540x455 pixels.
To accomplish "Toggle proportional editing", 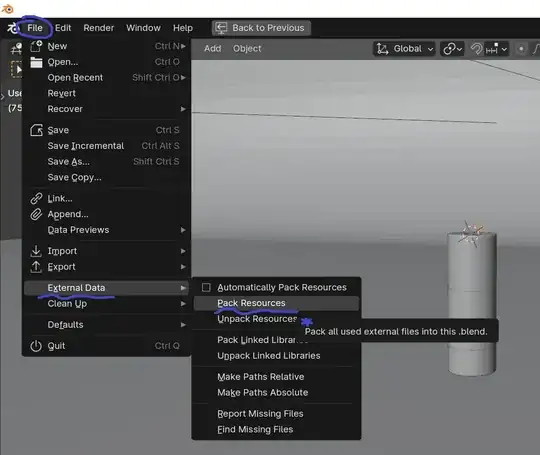I will 521,49.
